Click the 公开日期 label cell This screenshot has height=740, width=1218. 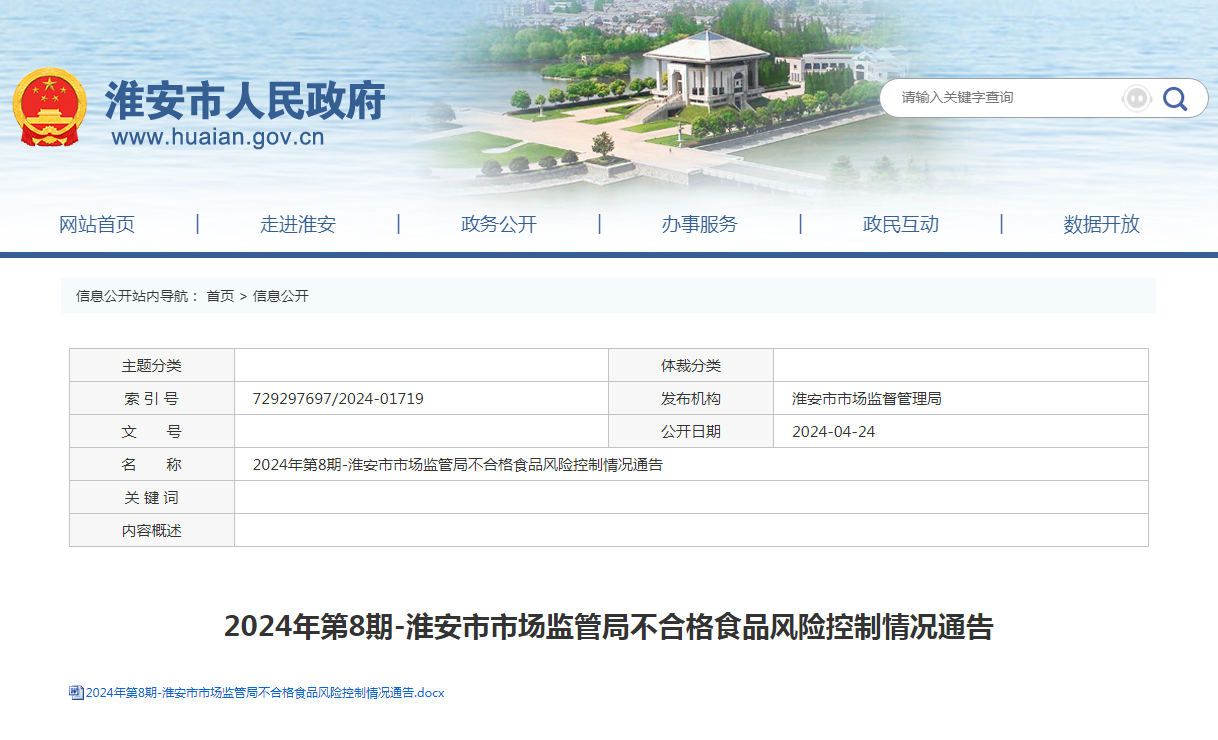tap(691, 431)
